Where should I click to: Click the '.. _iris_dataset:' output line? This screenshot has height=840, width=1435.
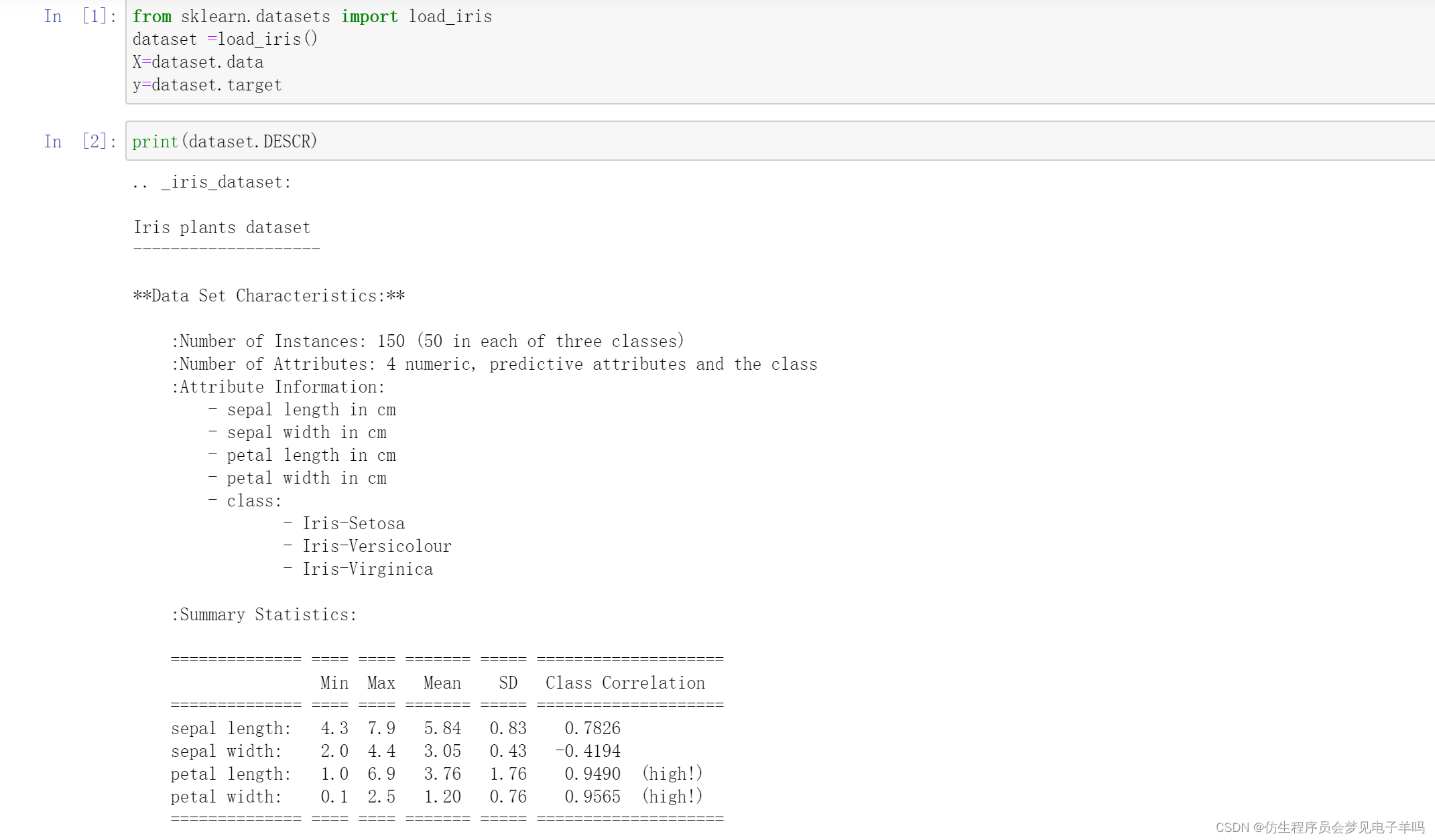tap(212, 182)
